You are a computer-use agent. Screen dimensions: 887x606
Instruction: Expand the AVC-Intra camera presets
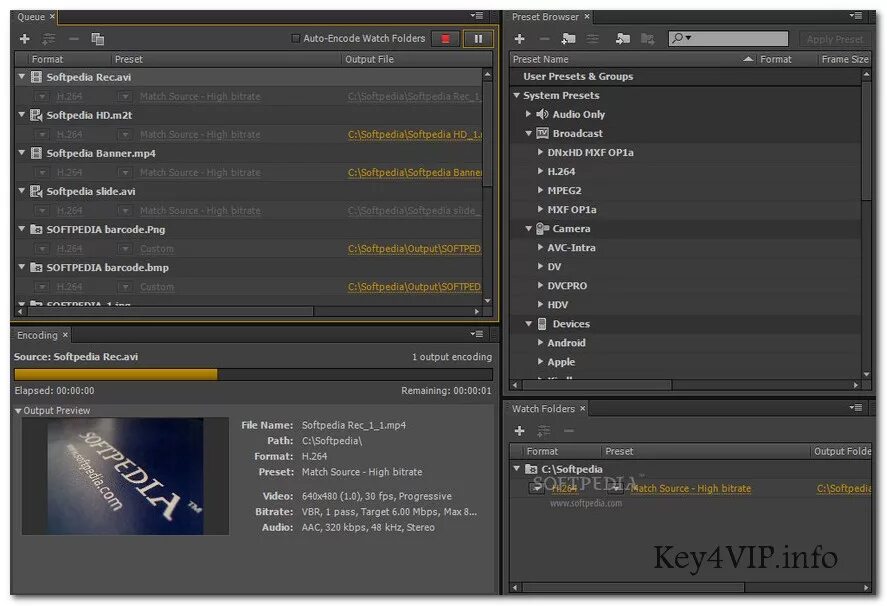point(540,247)
